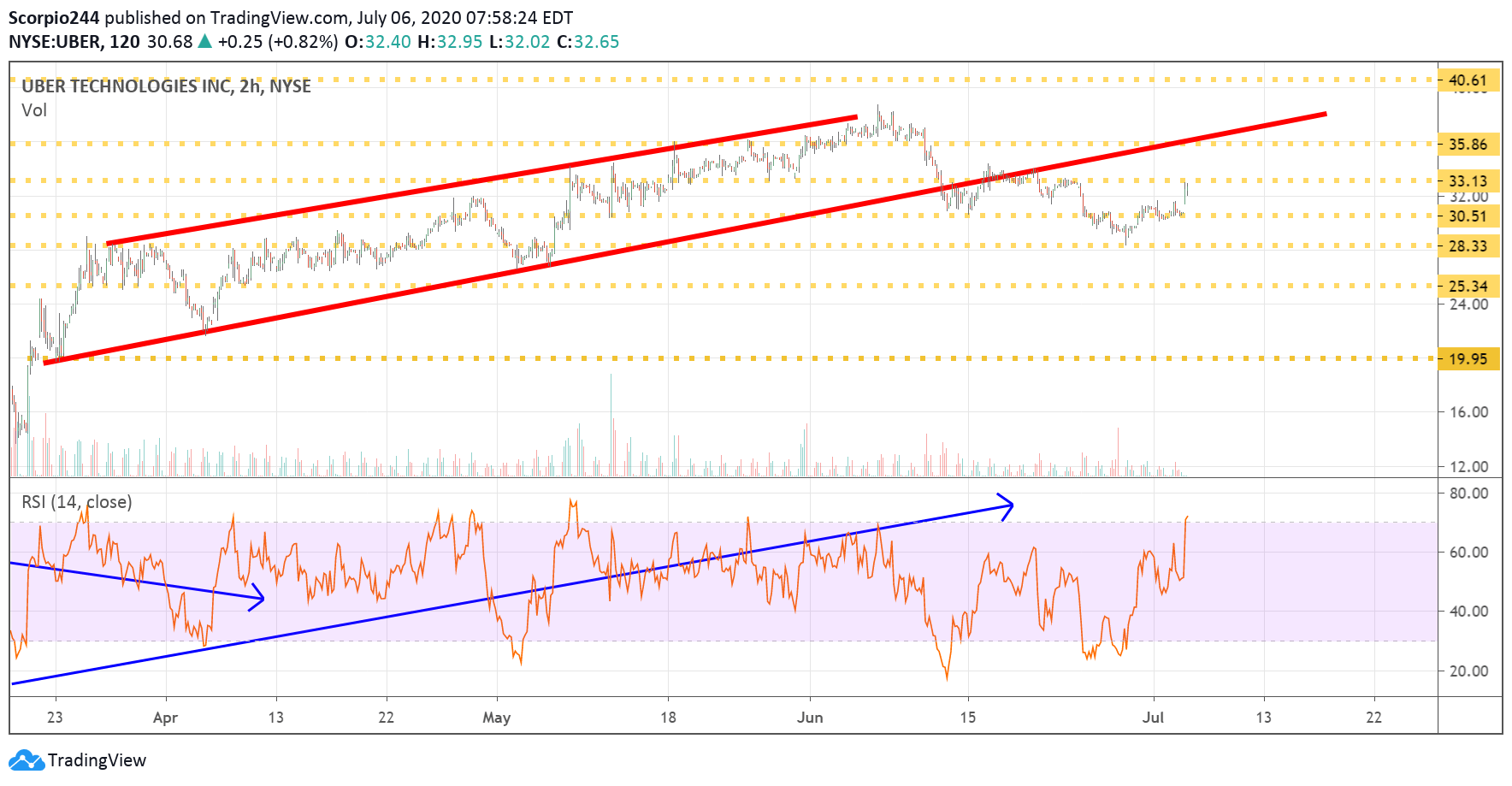Image resolution: width=1512 pixels, height=786 pixels.
Task: Click the May label on time axis
Action: [497, 718]
